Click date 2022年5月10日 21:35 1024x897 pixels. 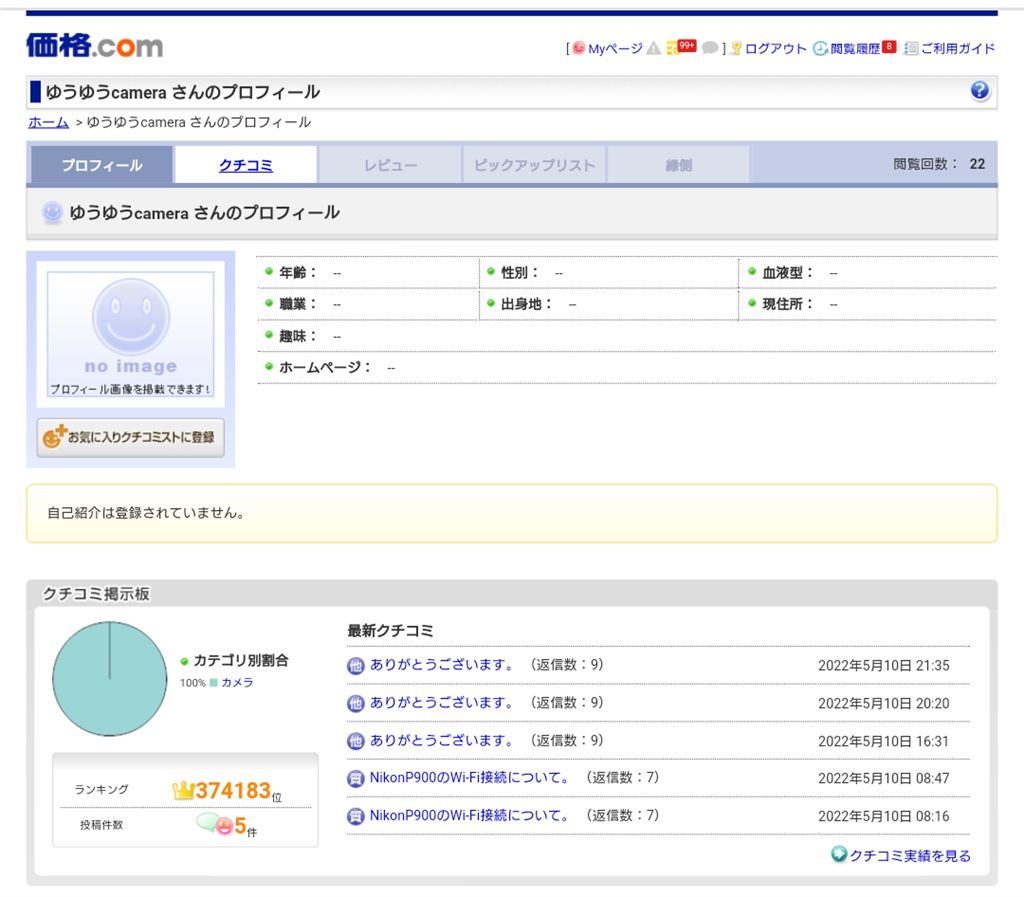tap(884, 666)
